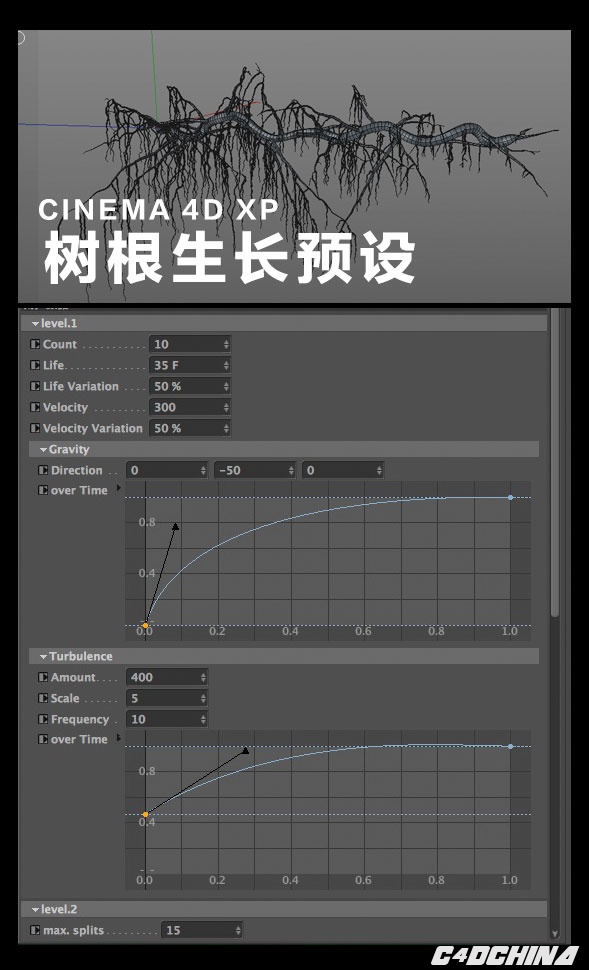Click the keyframe icon next to Gravity Direction
Screen dimensions: 589x970
[x=43, y=470]
